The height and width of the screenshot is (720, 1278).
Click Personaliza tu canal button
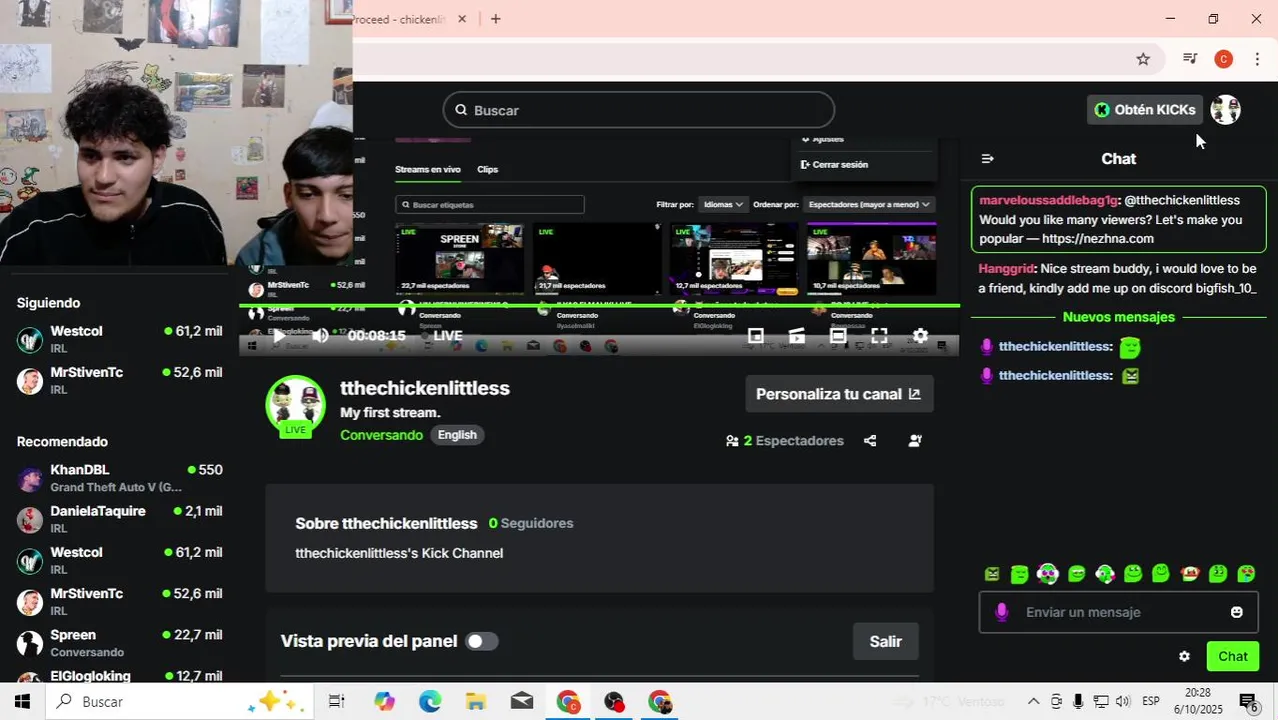click(839, 394)
